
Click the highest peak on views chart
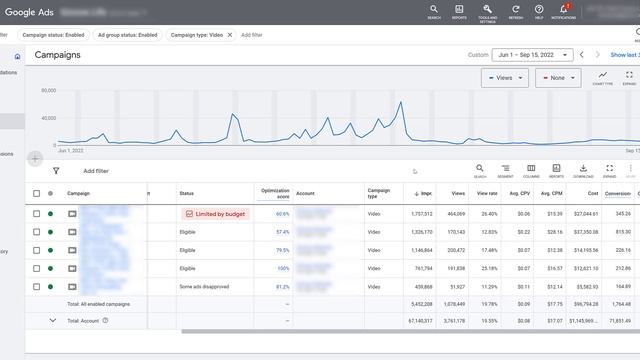pos(401,102)
